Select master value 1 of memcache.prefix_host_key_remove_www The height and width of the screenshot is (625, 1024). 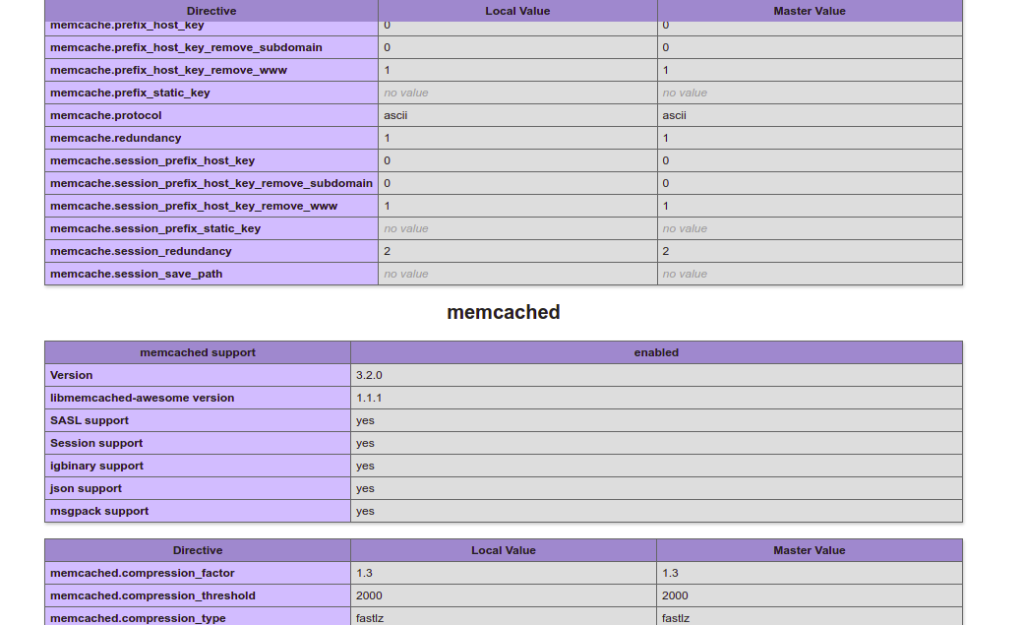(665, 70)
